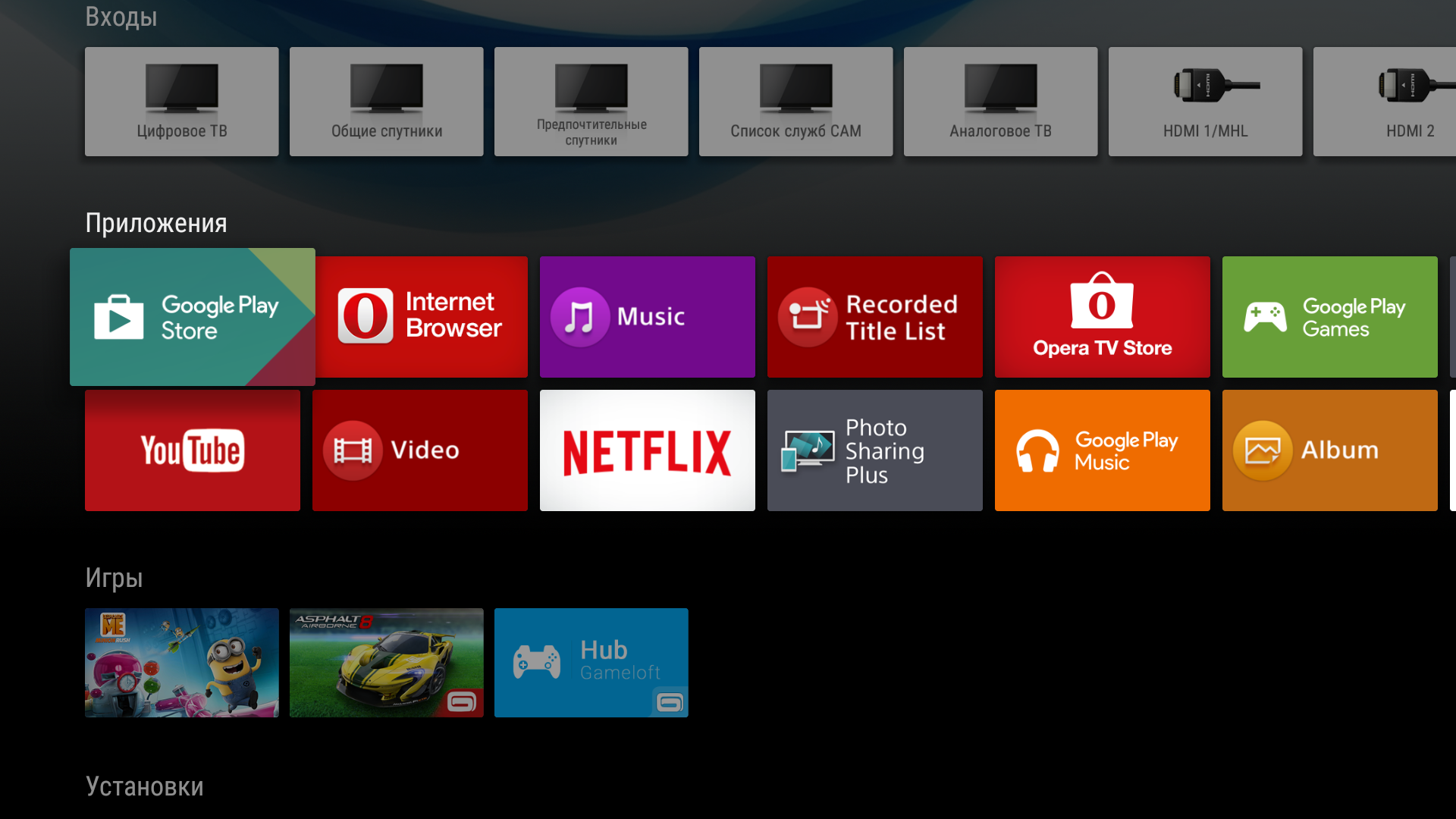
Task: Select the Цифровое ТВ input
Action: pos(182,102)
